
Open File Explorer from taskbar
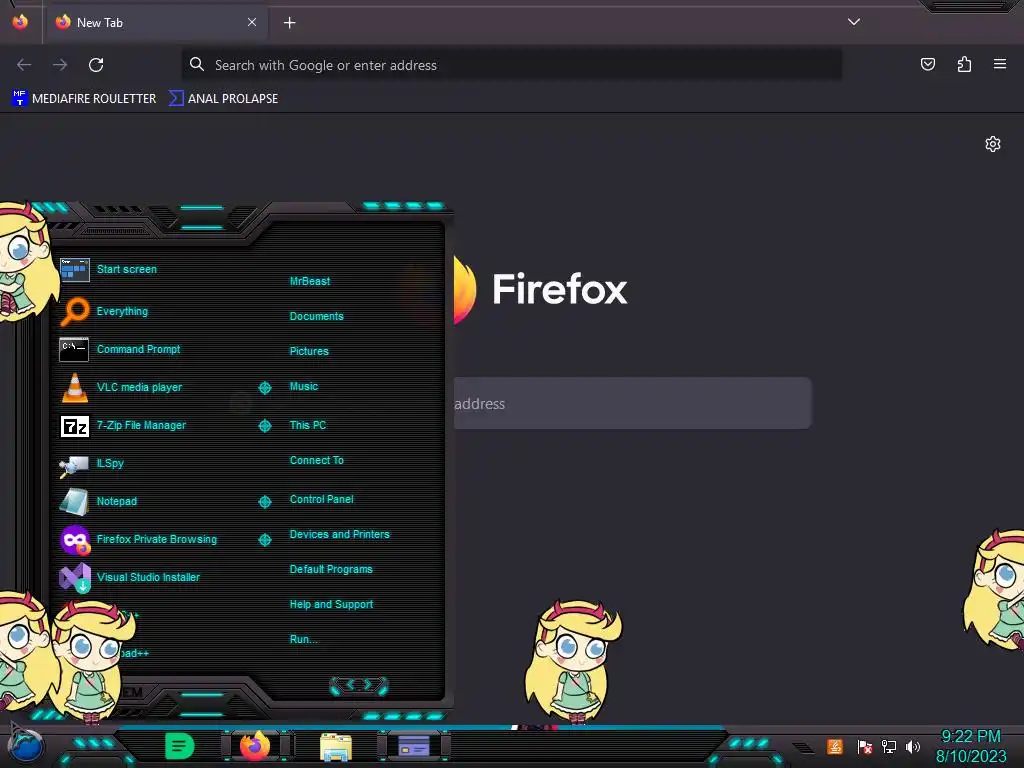point(336,747)
